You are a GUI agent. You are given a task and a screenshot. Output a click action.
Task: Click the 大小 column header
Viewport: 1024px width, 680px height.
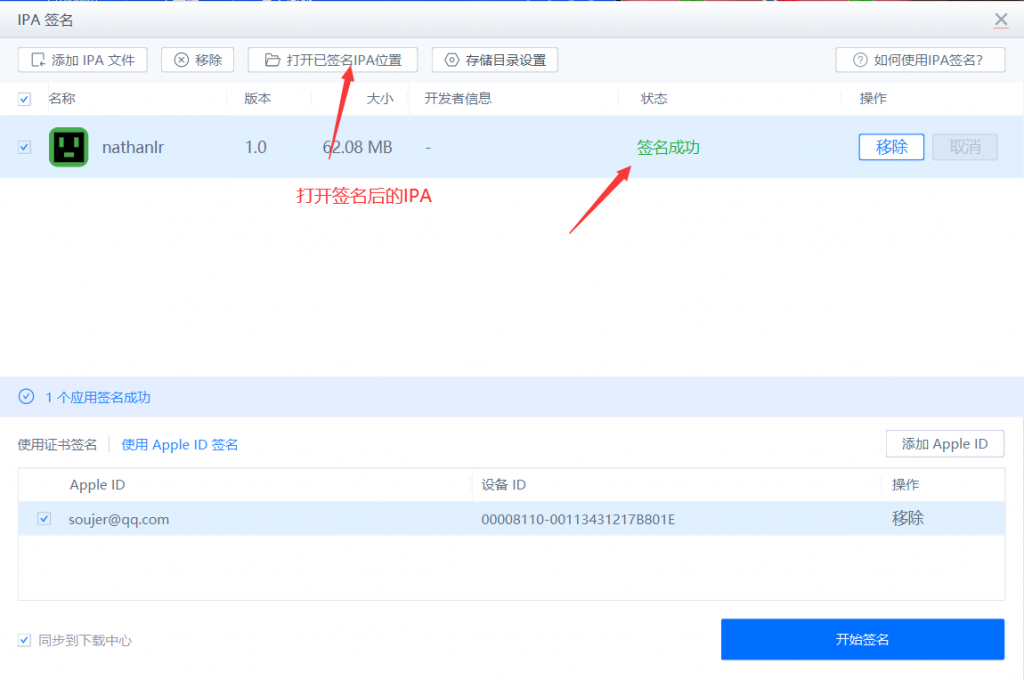(379, 99)
